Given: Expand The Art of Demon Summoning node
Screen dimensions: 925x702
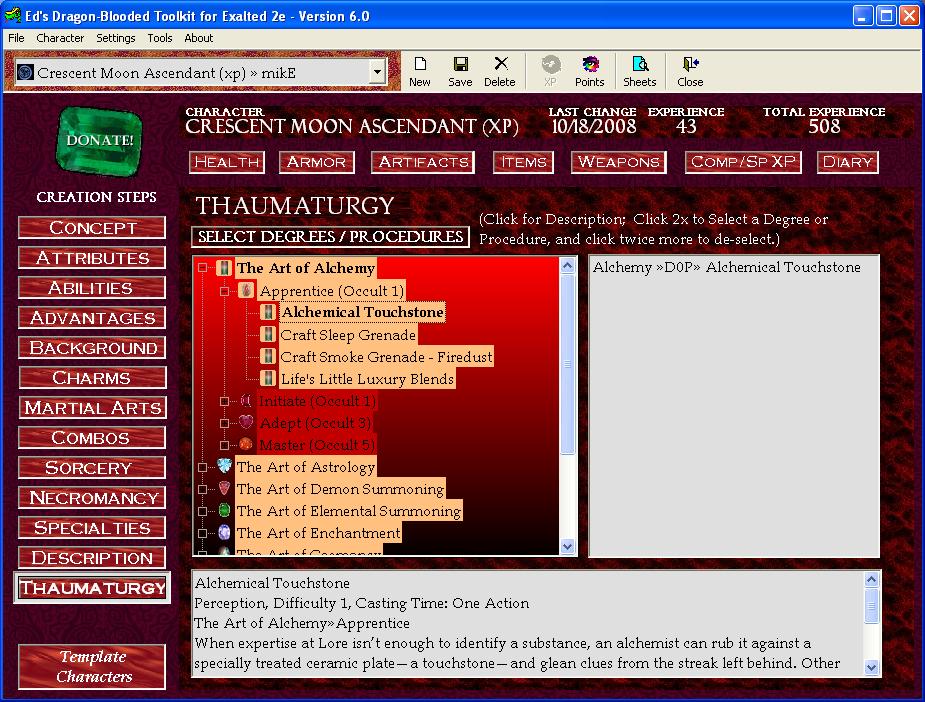Looking at the screenshot, I should tap(202, 489).
